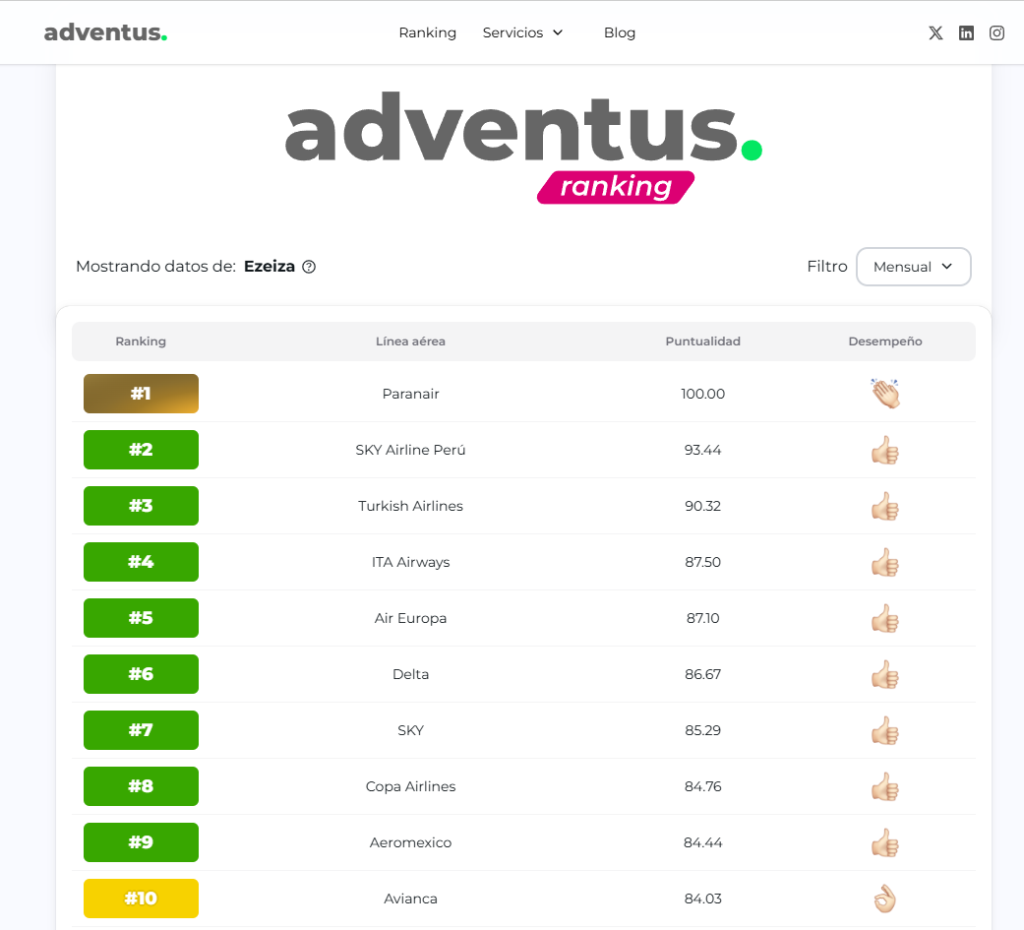Image resolution: width=1024 pixels, height=930 pixels.
Task: Expand the Servicios menu
Action: click(523, 33)
